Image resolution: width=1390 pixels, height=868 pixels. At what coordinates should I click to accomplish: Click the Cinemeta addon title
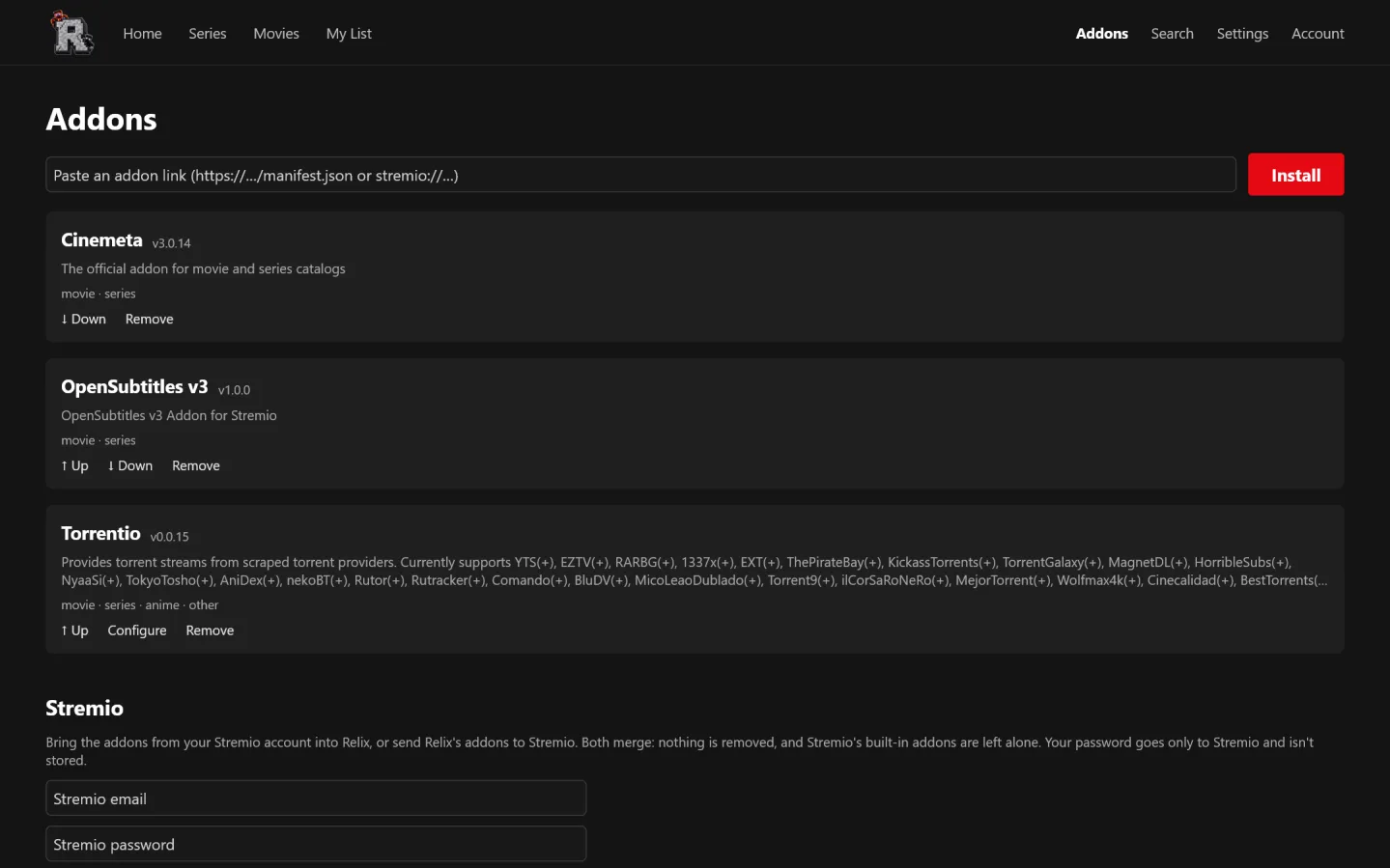[101, 240]
